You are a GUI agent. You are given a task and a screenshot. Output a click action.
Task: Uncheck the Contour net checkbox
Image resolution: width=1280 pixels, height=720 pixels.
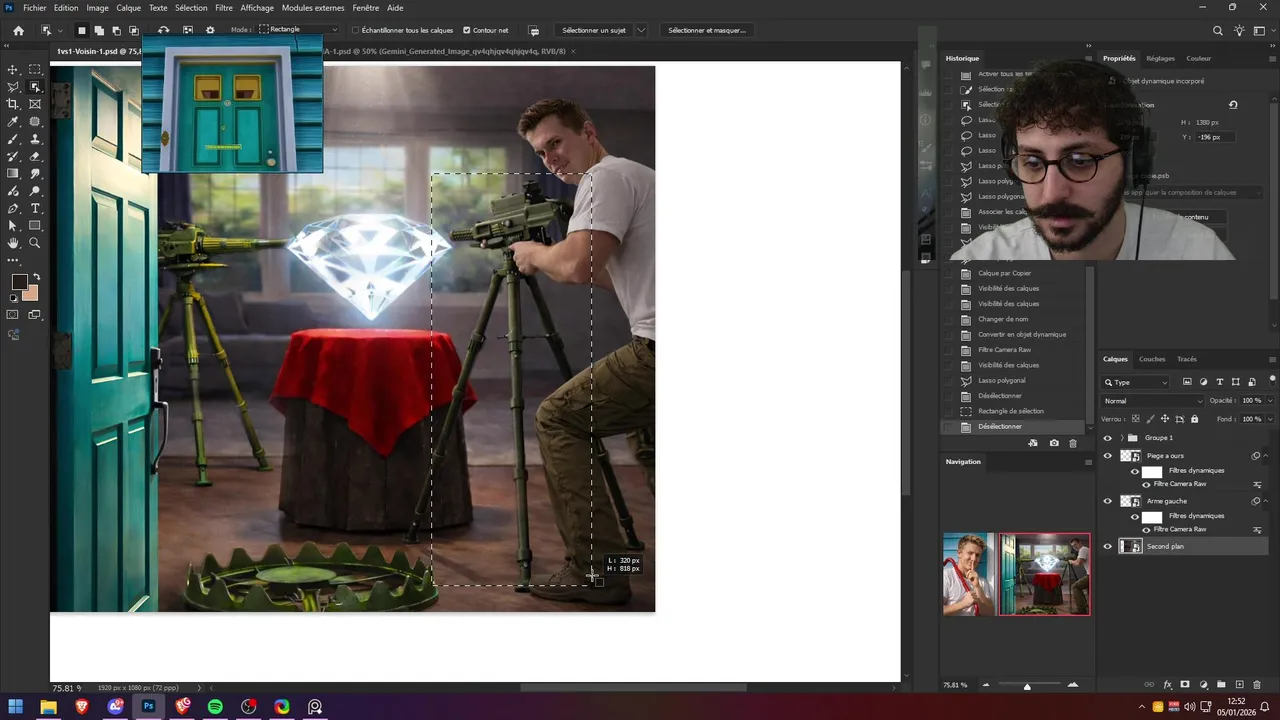[467, 30]
